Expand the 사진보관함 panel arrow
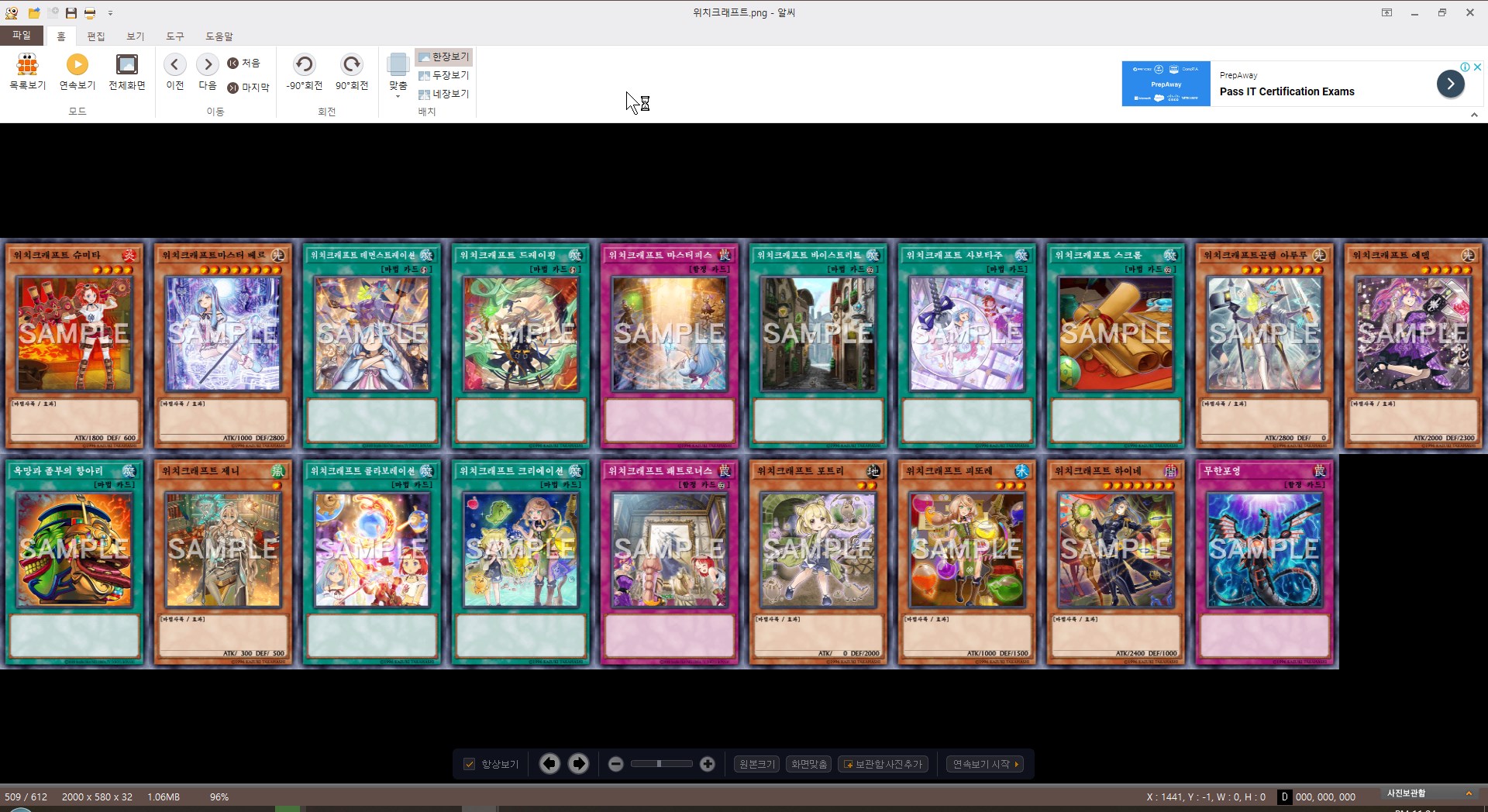This screenshot has width=1488, height=812. (1469, 793)
